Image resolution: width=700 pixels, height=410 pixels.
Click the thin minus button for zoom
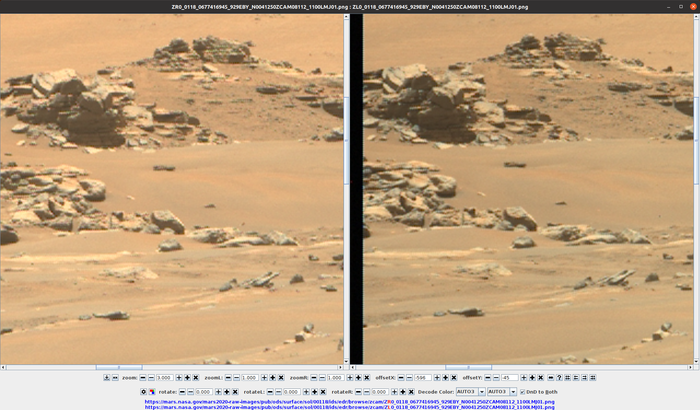click(x=151, y=378)
